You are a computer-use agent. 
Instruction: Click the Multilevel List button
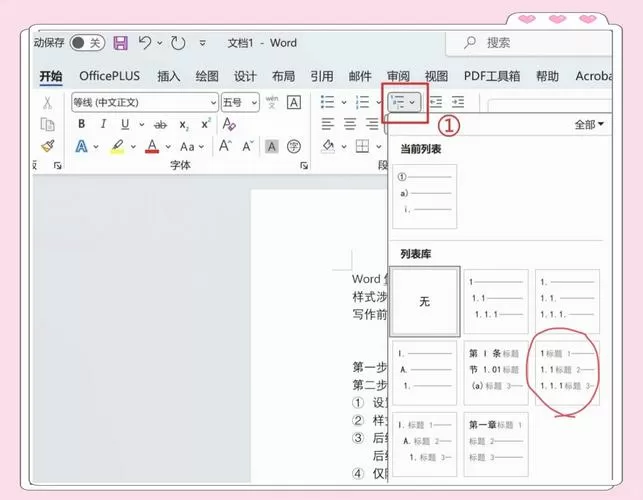(x=404, y=102)
